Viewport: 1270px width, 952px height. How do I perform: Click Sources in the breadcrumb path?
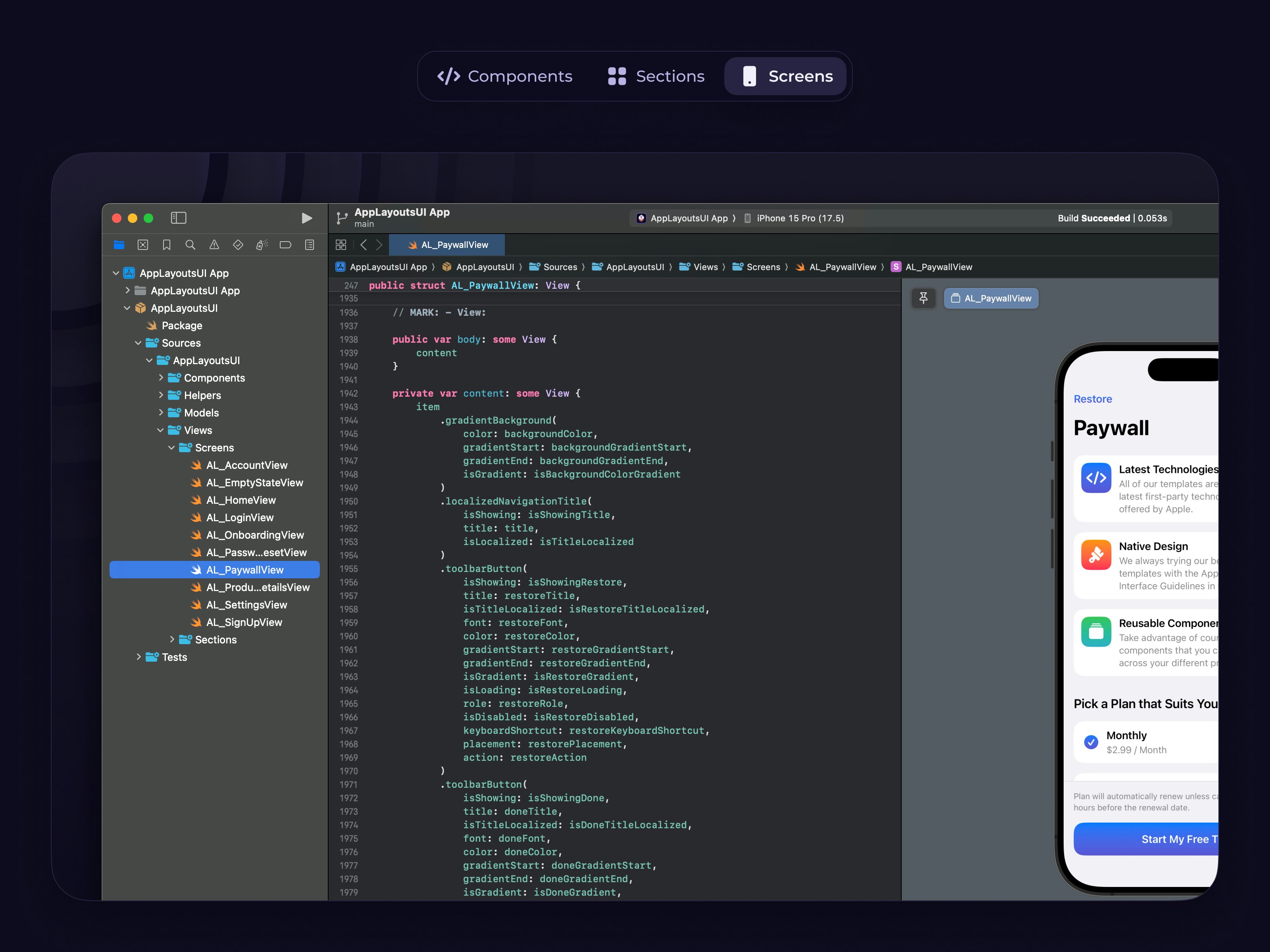coord(553,267)
